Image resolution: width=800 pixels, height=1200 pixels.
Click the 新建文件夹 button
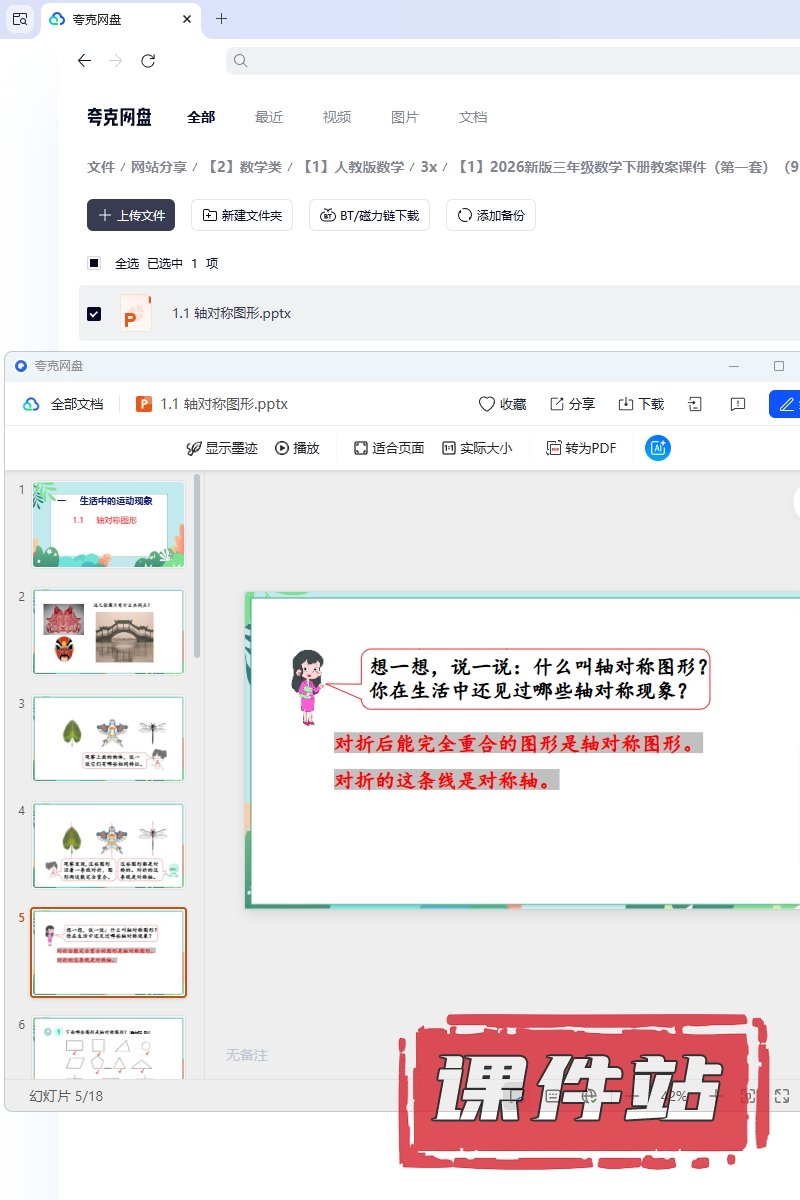241,215
